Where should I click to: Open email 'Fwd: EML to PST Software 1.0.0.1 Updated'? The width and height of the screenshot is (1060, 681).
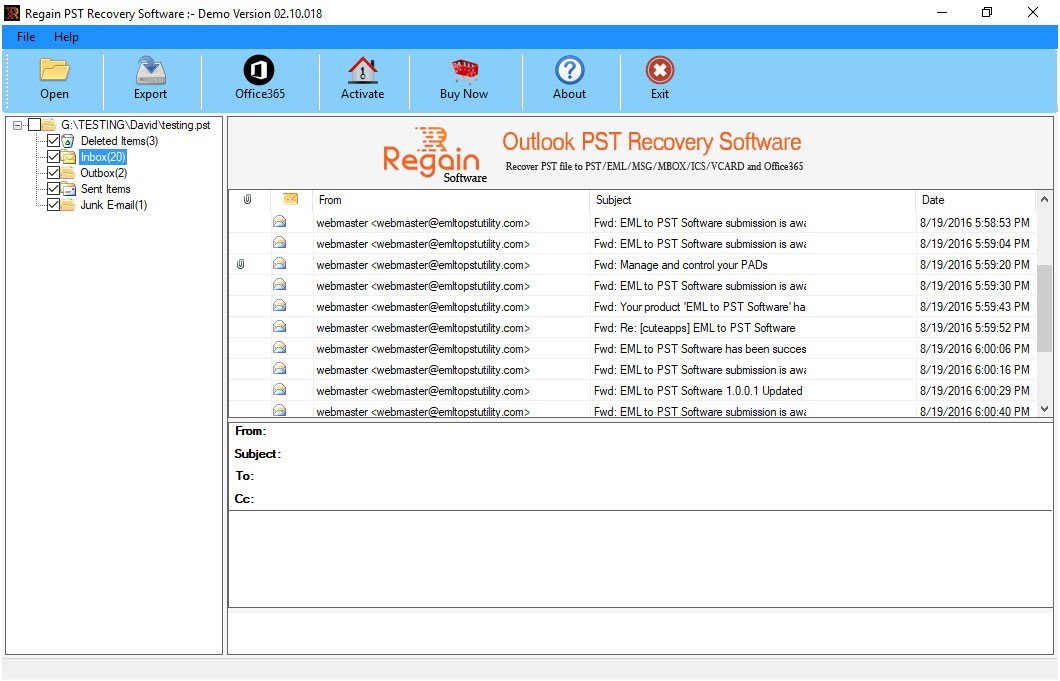pos(698,391)
